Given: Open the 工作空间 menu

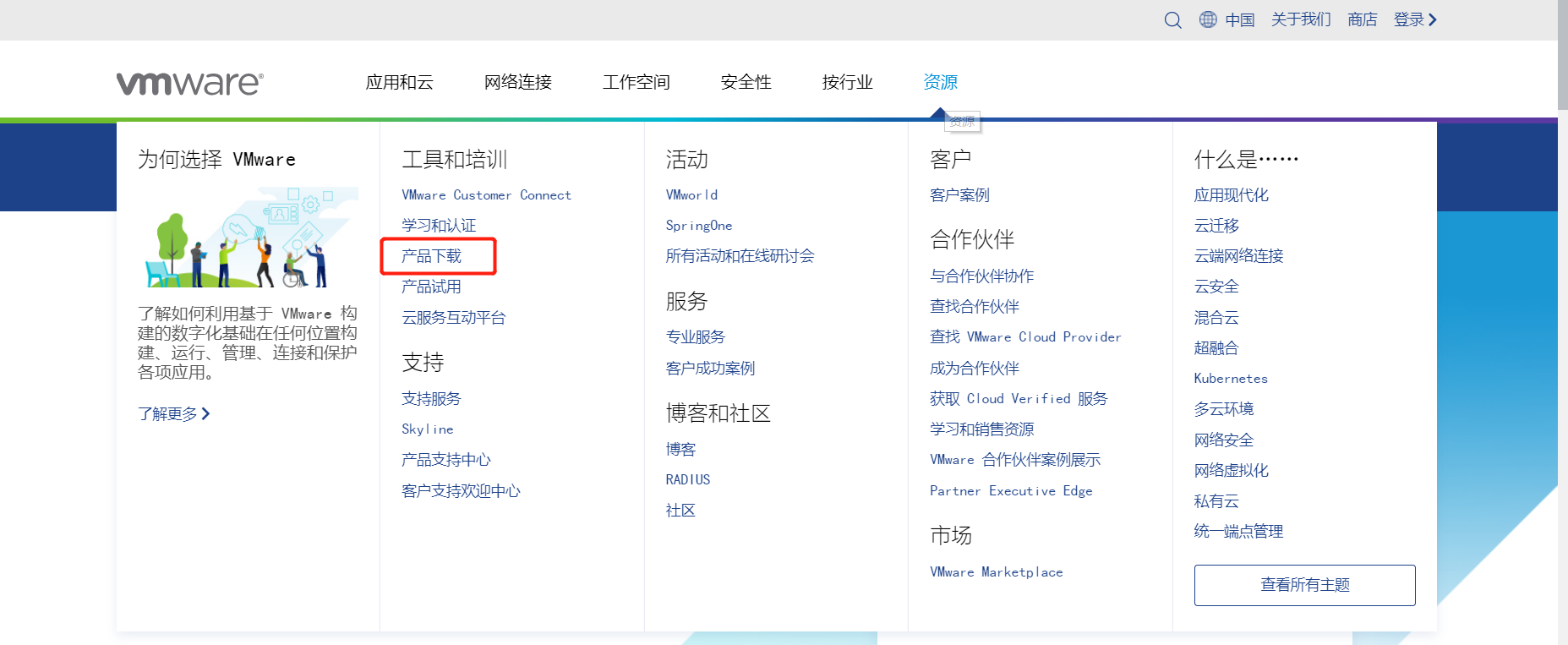Looking at the screenshot, I should [636, 82].
